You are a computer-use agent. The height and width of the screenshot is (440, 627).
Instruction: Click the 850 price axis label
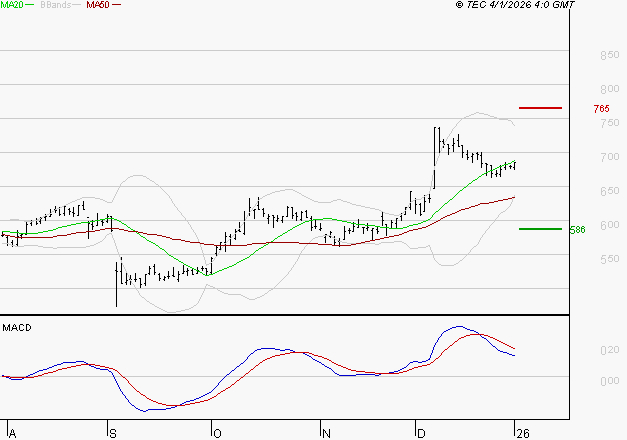pos(610,55)
